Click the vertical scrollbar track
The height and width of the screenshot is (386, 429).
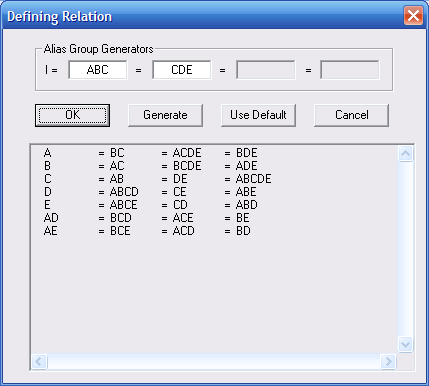pos(406,249)
